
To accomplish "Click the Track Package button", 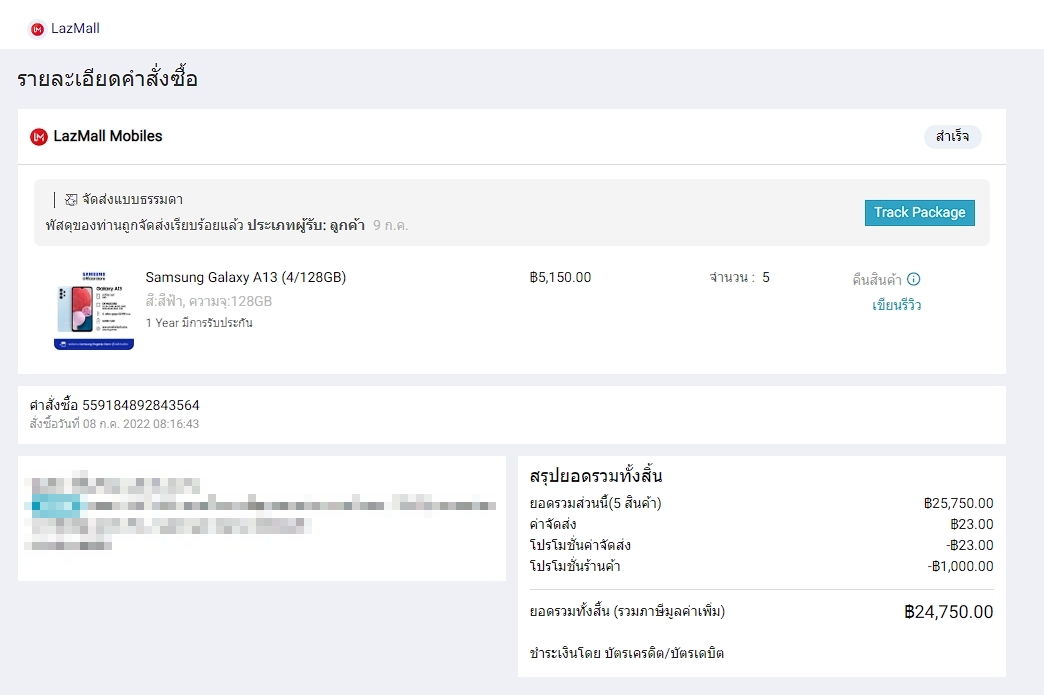I will [x=919, y=212].
